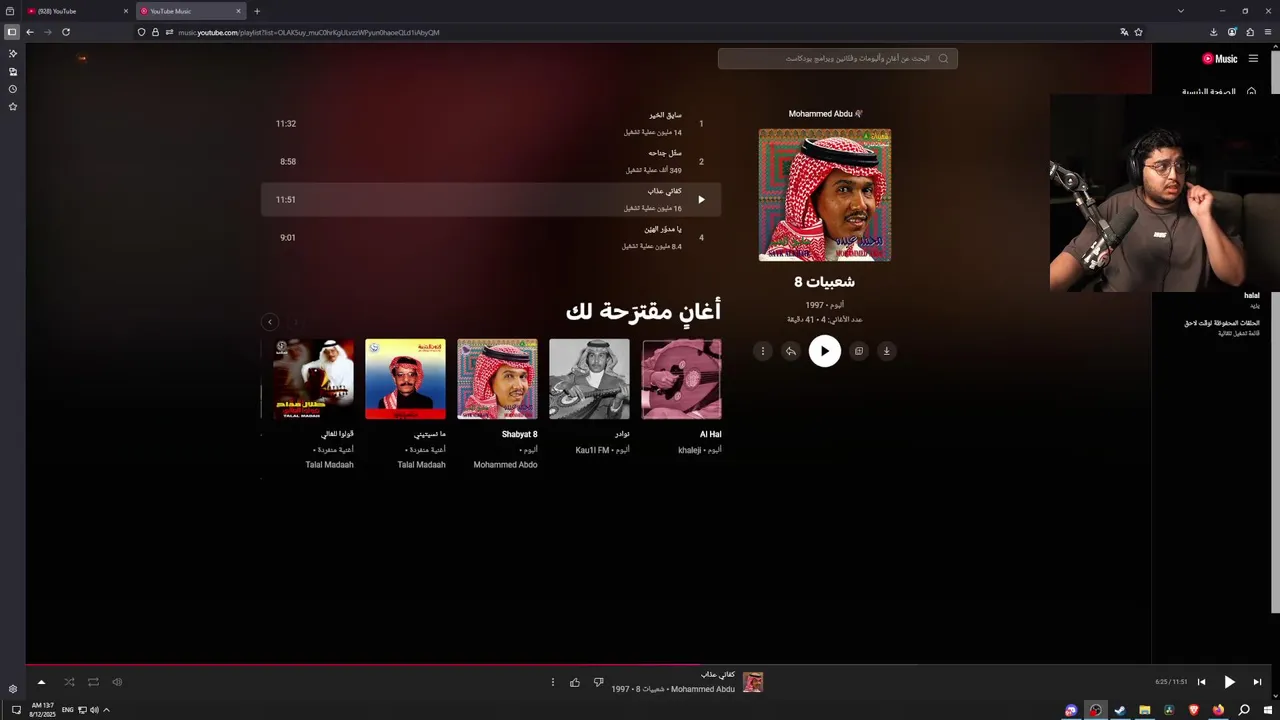Open sidebar history clock icon

pyautogui.click(x=12, y=89)
